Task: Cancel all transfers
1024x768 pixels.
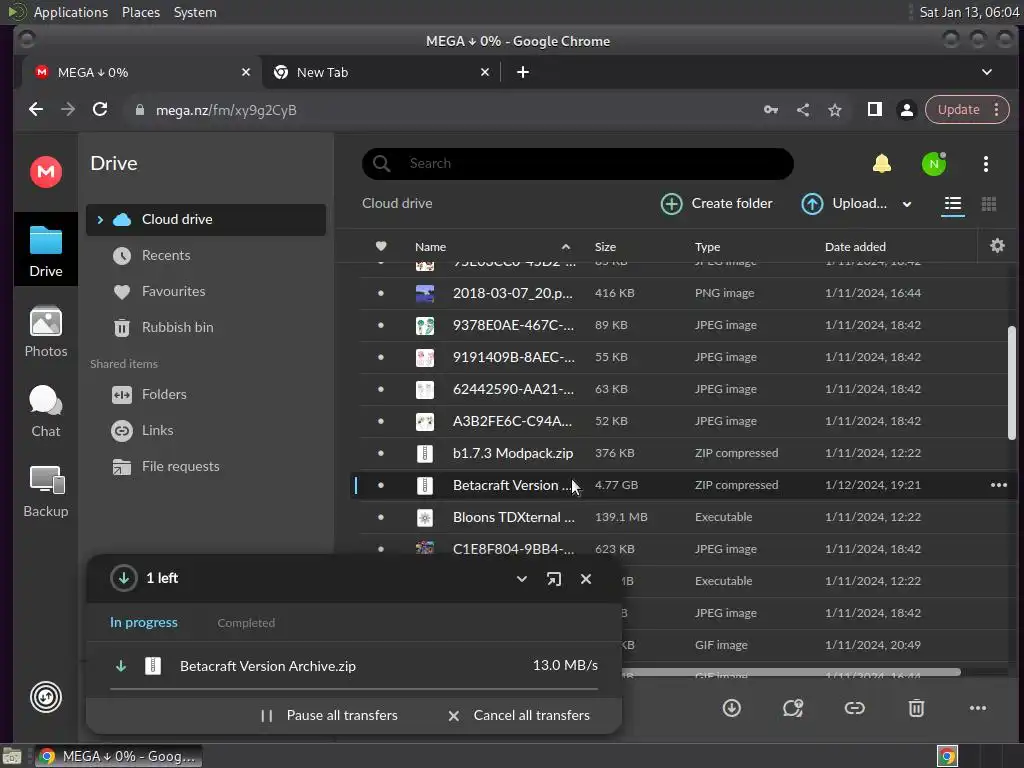Action: pyautogui.click(x=519, y=716)
